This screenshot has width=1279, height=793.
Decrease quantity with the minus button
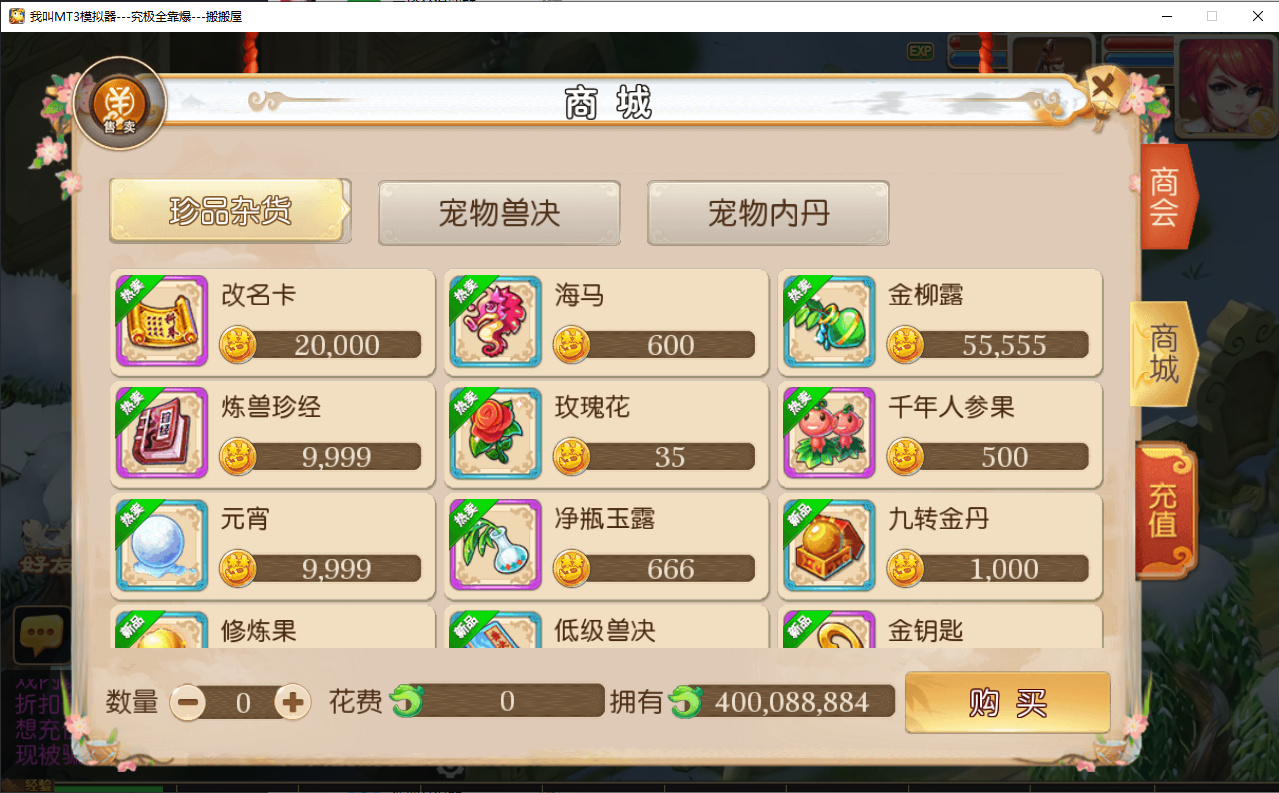188,702
